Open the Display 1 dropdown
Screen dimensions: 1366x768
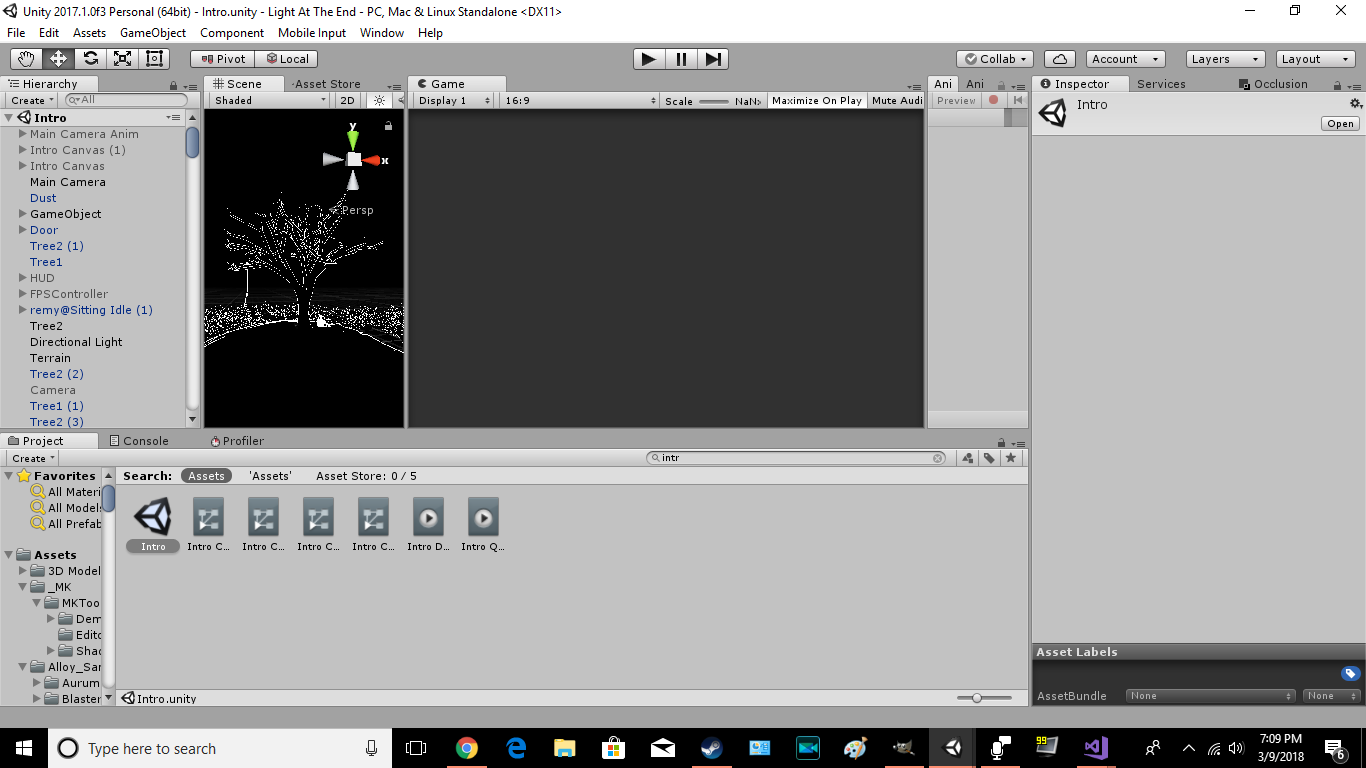pyautogui.click(x=451, y=100)
